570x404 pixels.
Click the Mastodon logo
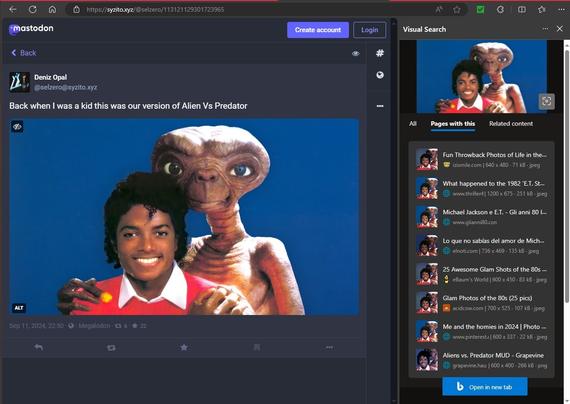point(31,29)
